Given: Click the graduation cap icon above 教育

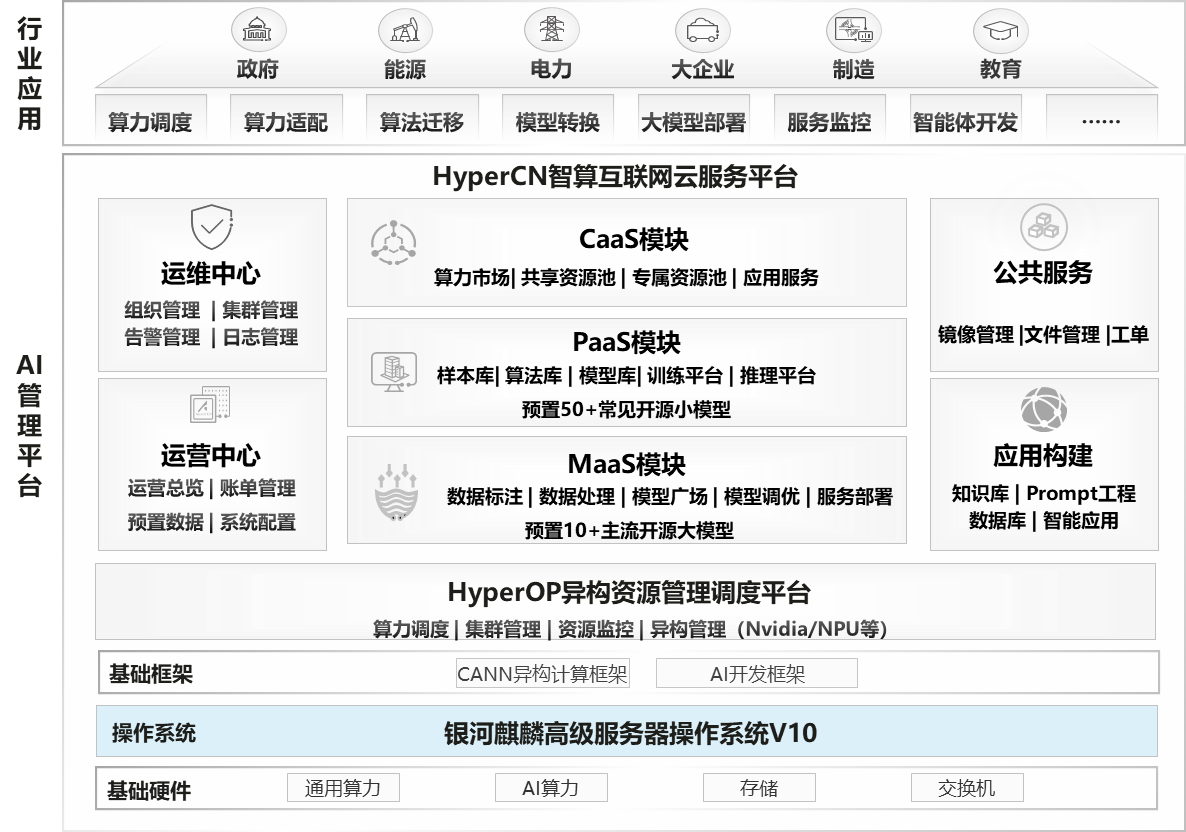Looking at the screenshot, I should 1000,31.
